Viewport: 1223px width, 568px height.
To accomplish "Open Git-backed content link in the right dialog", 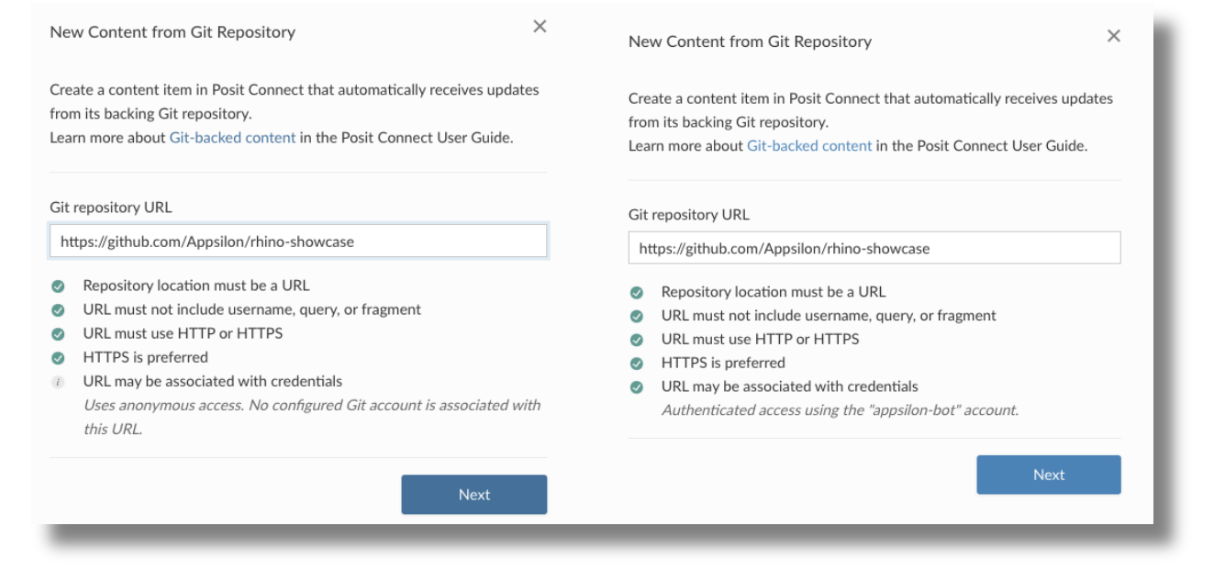I will point(809,146).
